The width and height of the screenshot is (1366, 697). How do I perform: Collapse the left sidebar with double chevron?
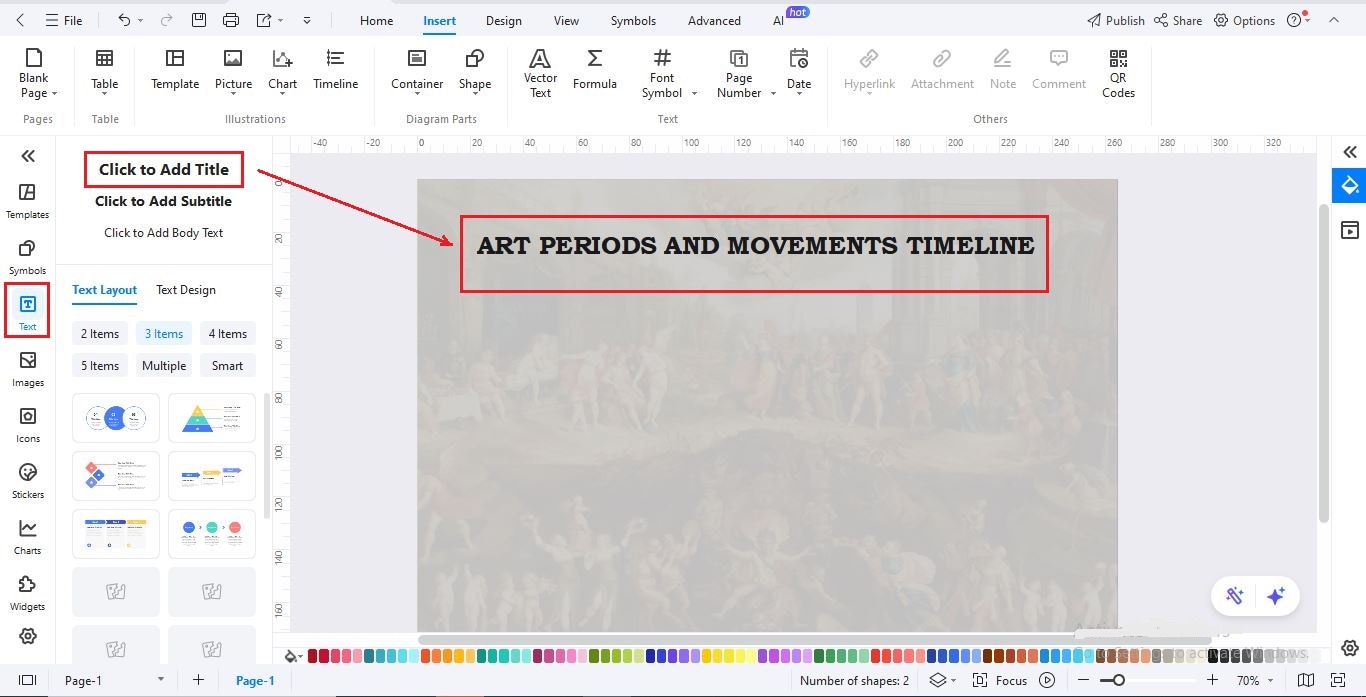(x=28, y=155)
